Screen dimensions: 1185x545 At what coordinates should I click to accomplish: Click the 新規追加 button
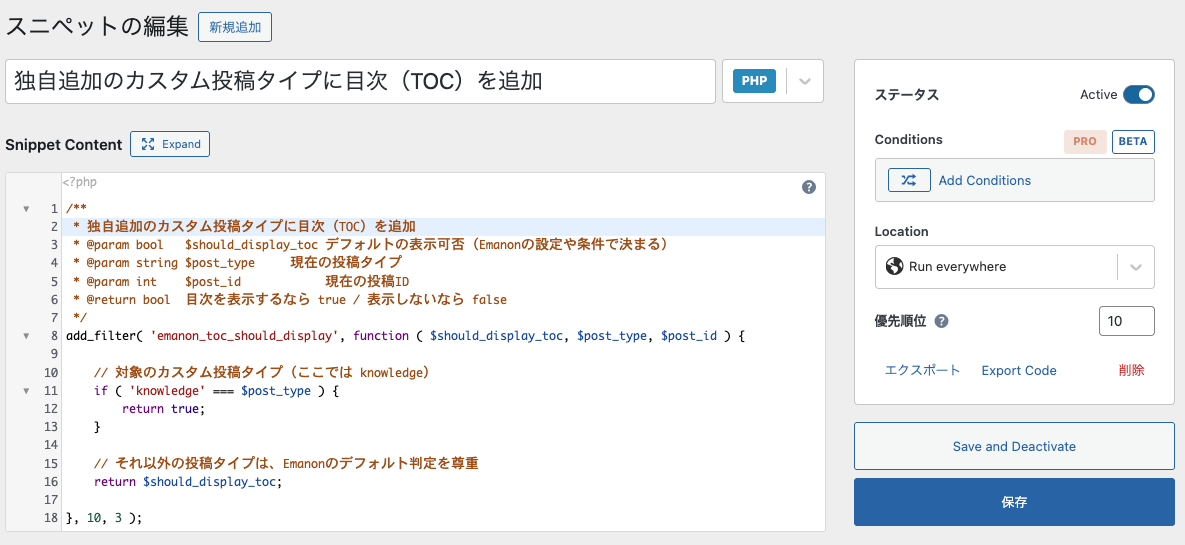coord(235,28)
